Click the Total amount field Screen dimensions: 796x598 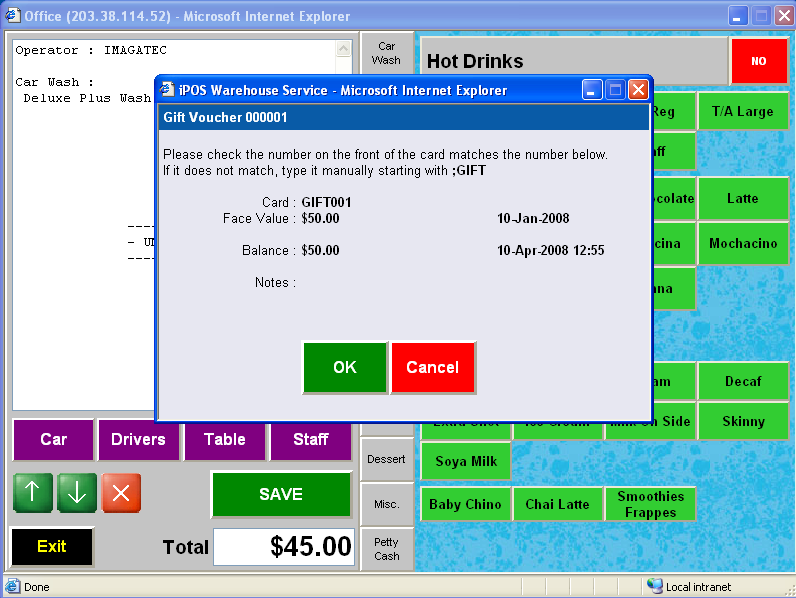point(284,547)
